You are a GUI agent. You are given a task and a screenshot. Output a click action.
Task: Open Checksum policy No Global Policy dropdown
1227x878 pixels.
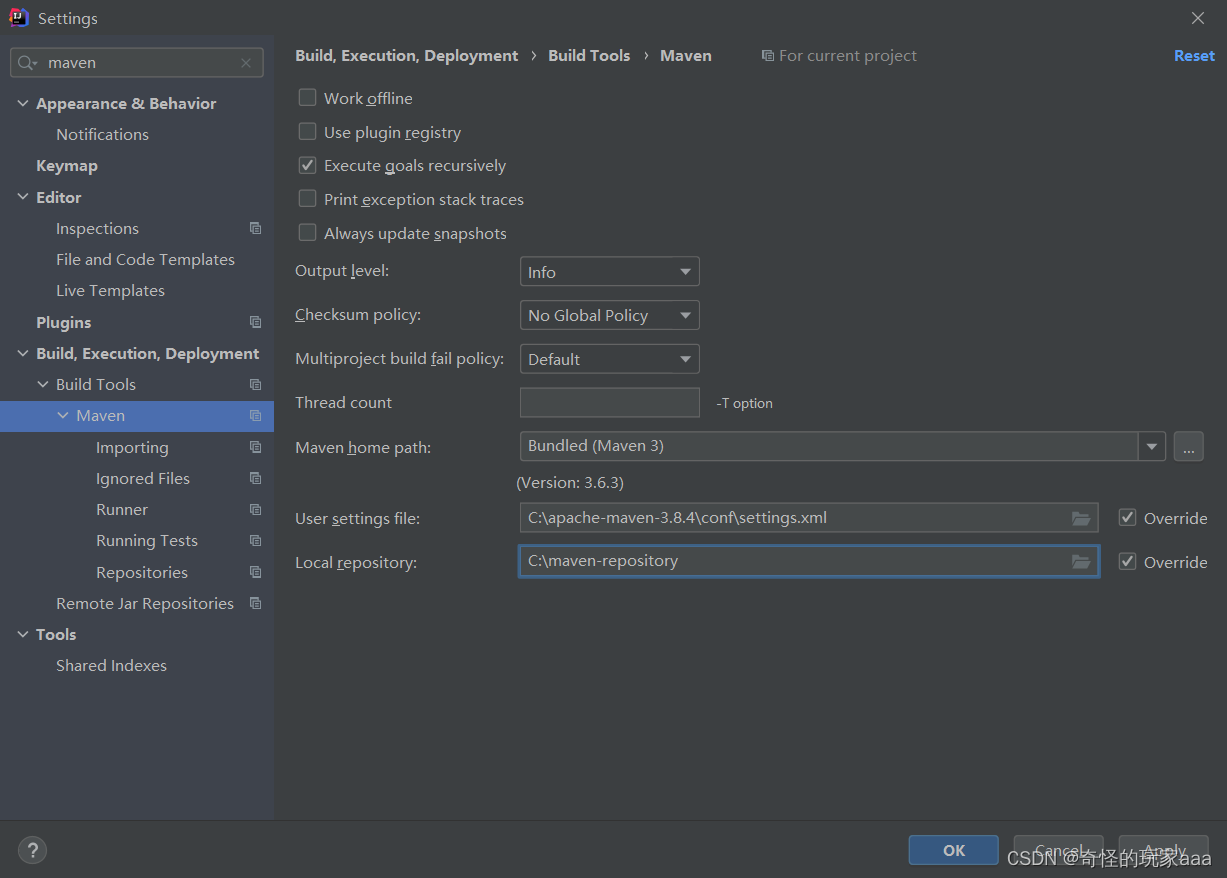pyautogui.click(x=609, y=315)
